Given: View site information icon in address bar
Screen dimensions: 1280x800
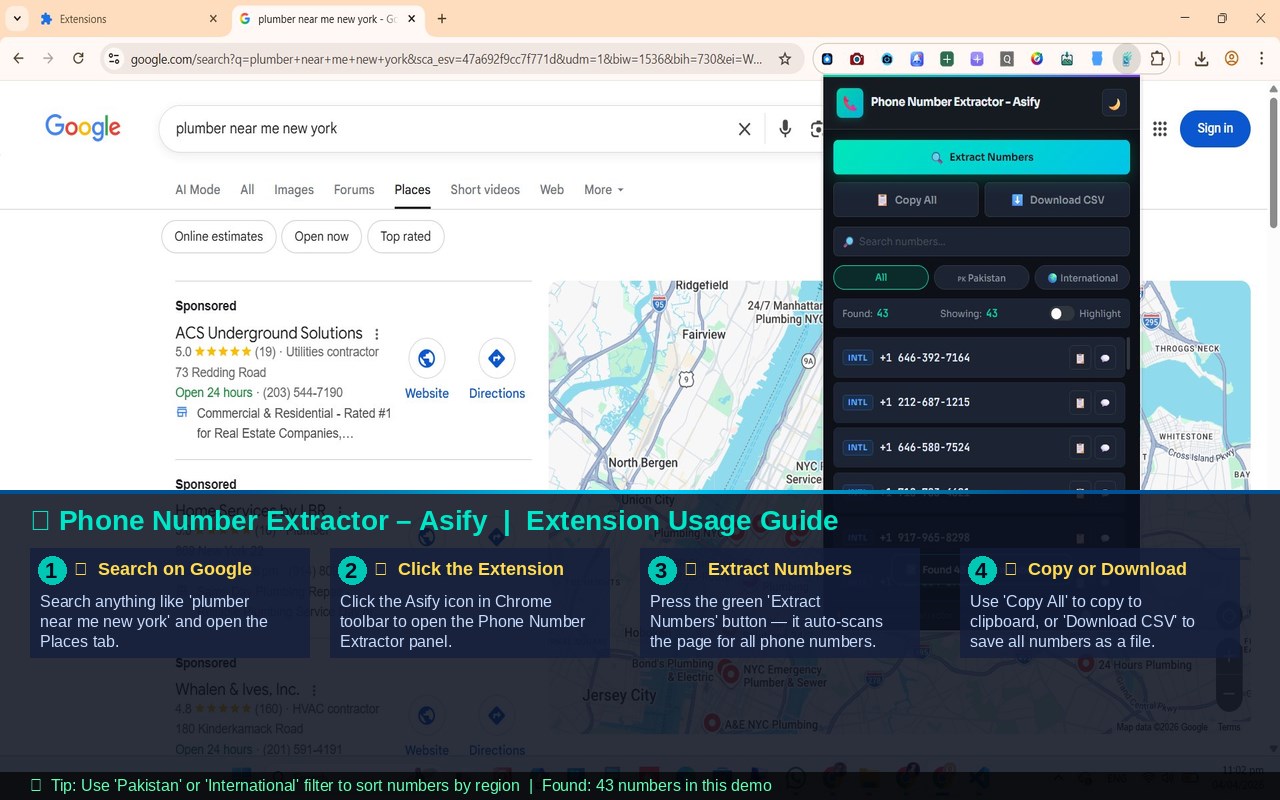Looking at the screenshot, I should pyautogui.click(x=114, y=59).
